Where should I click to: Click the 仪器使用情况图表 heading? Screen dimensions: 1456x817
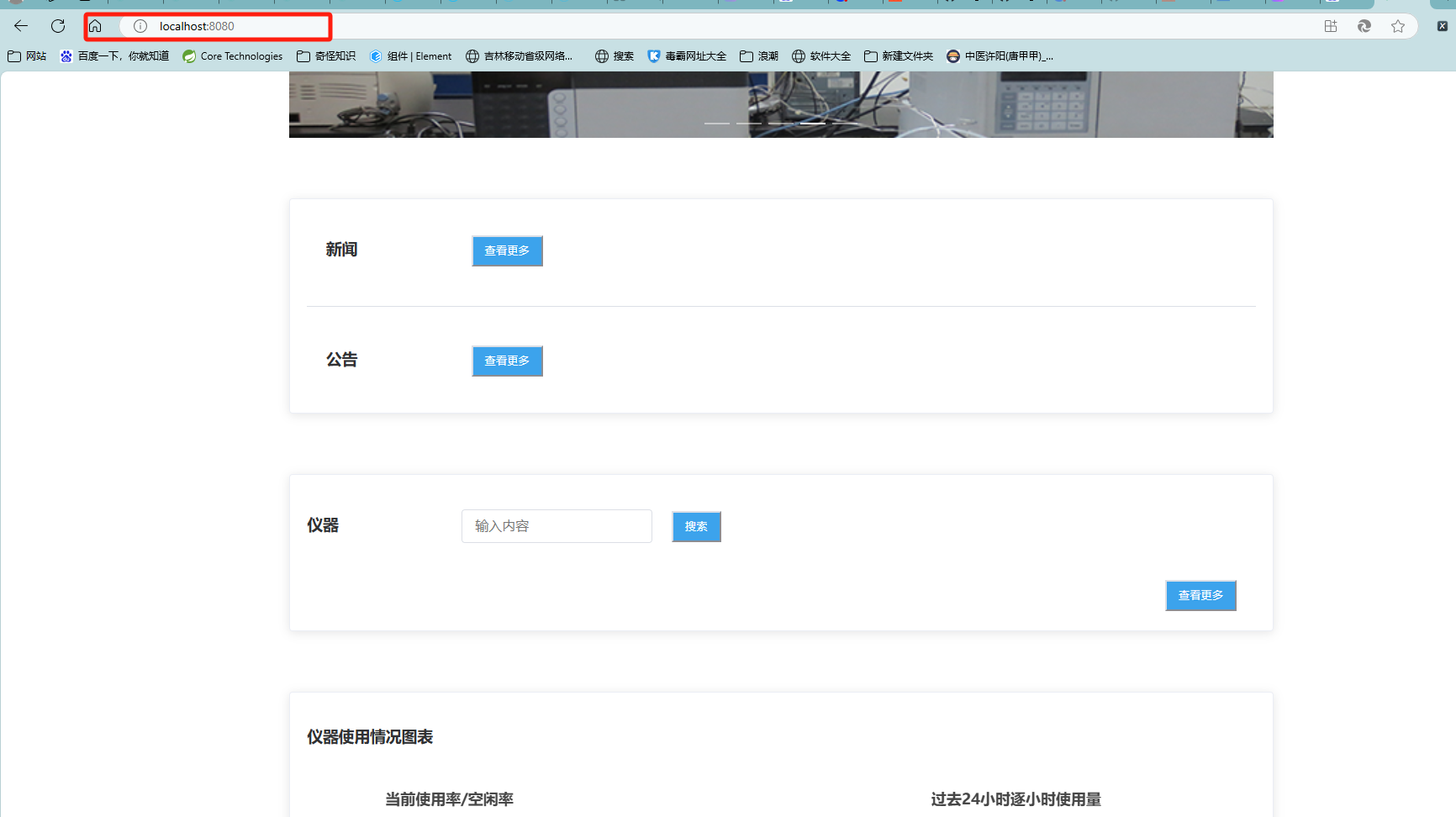coord(370,737)
